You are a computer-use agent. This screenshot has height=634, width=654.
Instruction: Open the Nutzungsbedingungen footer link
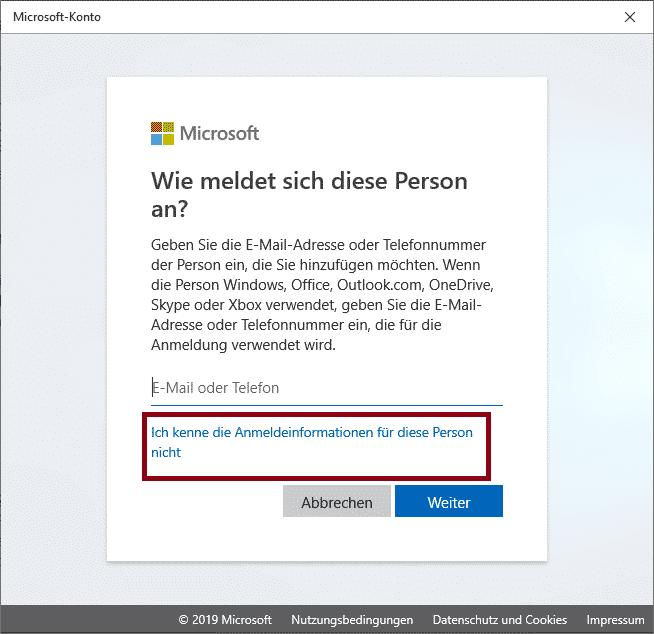[352, 620]
